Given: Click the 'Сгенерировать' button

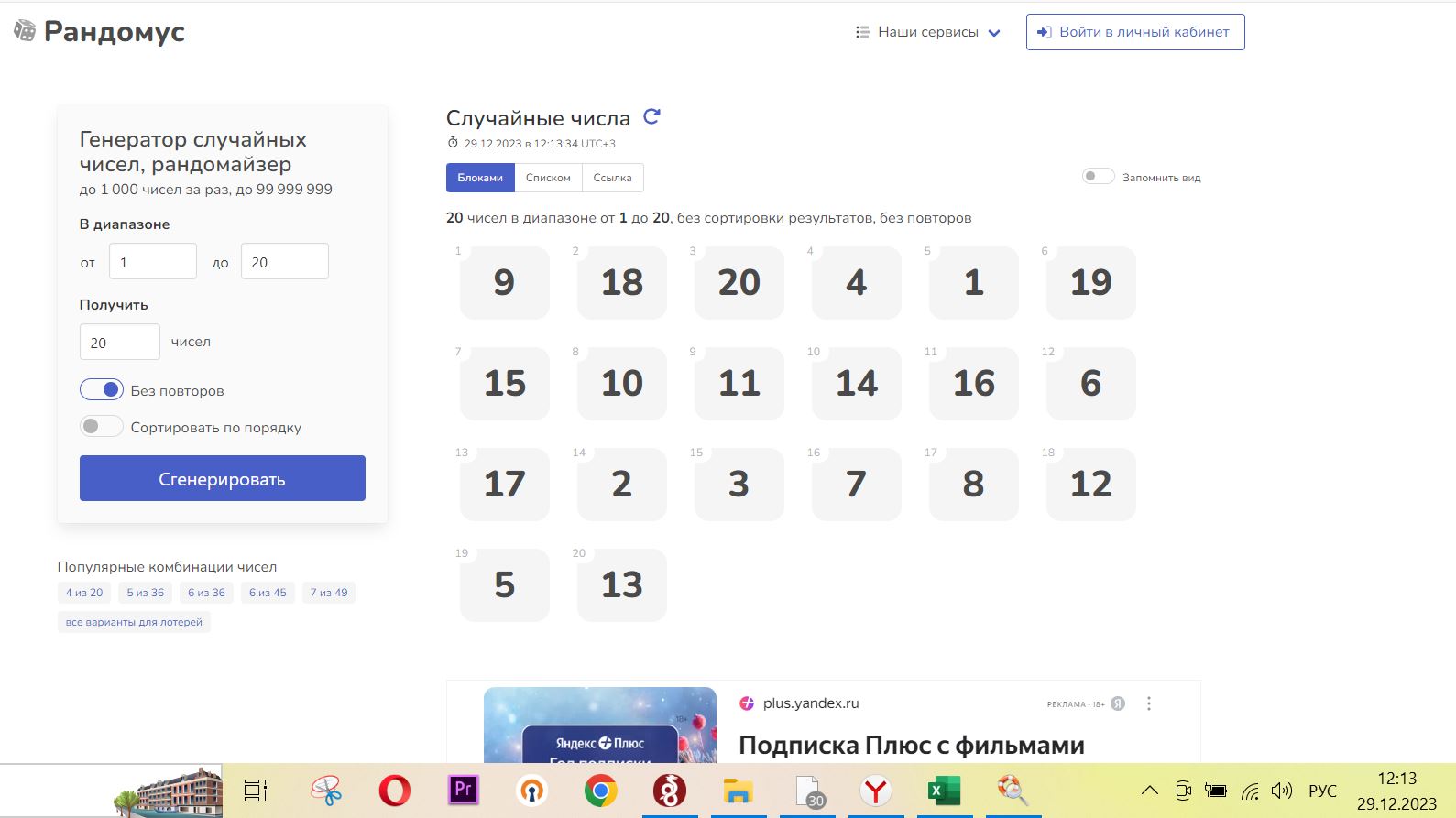Looking at the screenshot, I should click(223, 478).
